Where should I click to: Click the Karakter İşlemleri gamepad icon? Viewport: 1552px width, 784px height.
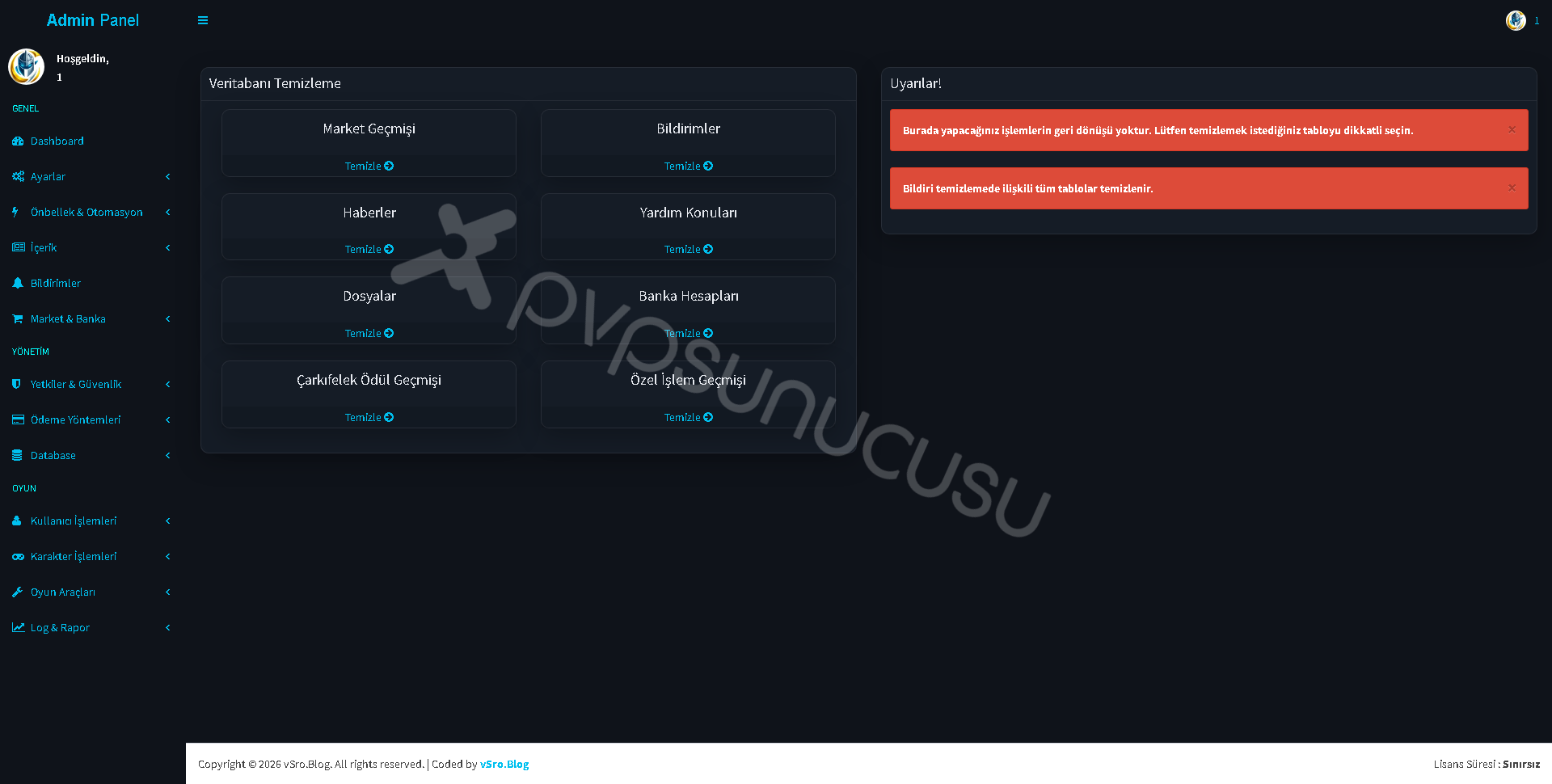[18, 557]
